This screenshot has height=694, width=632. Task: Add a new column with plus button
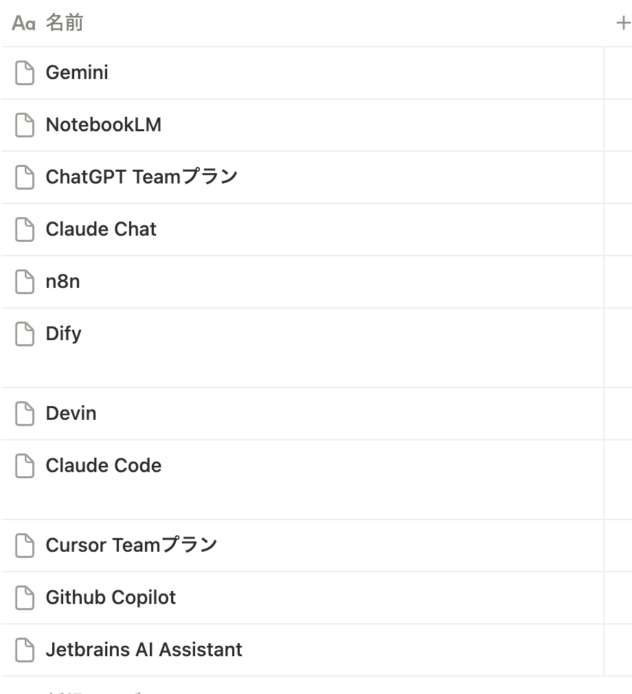(x=622, y=23)
